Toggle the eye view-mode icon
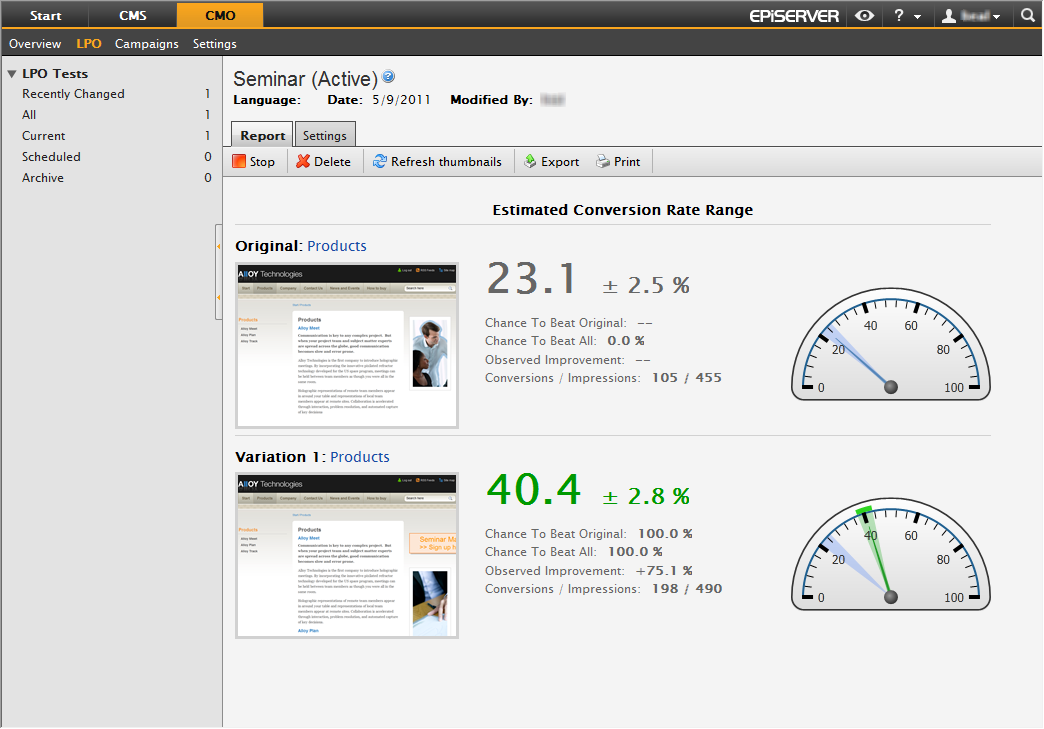The image size is (1044, 729). tap(864, 15)
